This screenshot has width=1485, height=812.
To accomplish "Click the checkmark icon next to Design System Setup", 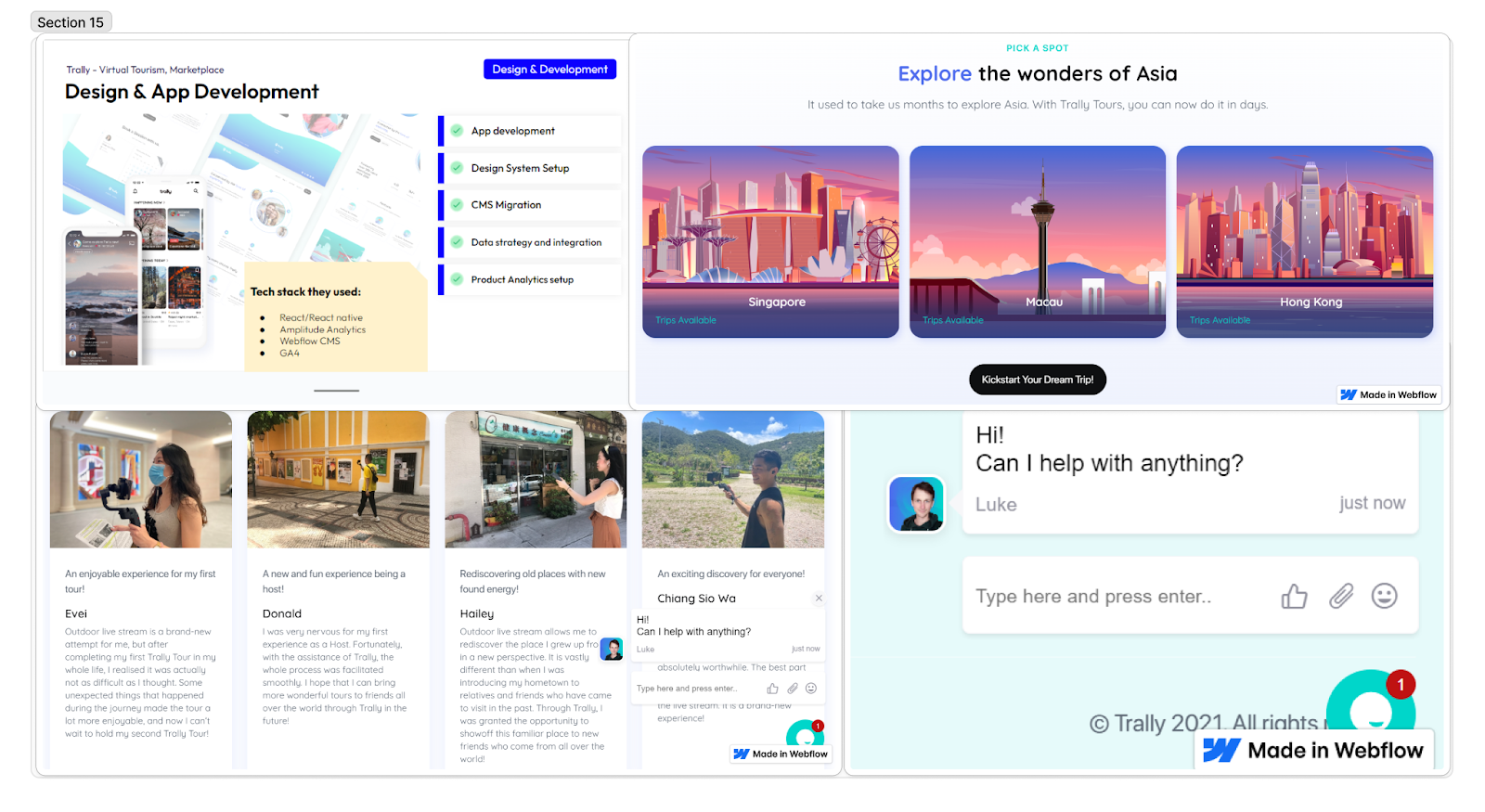I will (457, 168).
